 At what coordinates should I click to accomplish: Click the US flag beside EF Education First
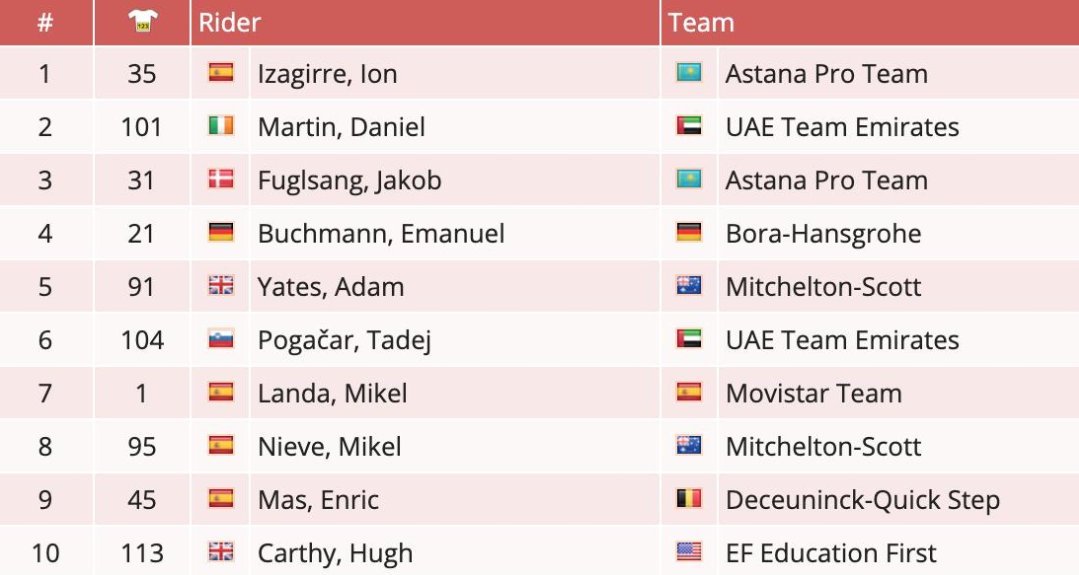(689, 552)
